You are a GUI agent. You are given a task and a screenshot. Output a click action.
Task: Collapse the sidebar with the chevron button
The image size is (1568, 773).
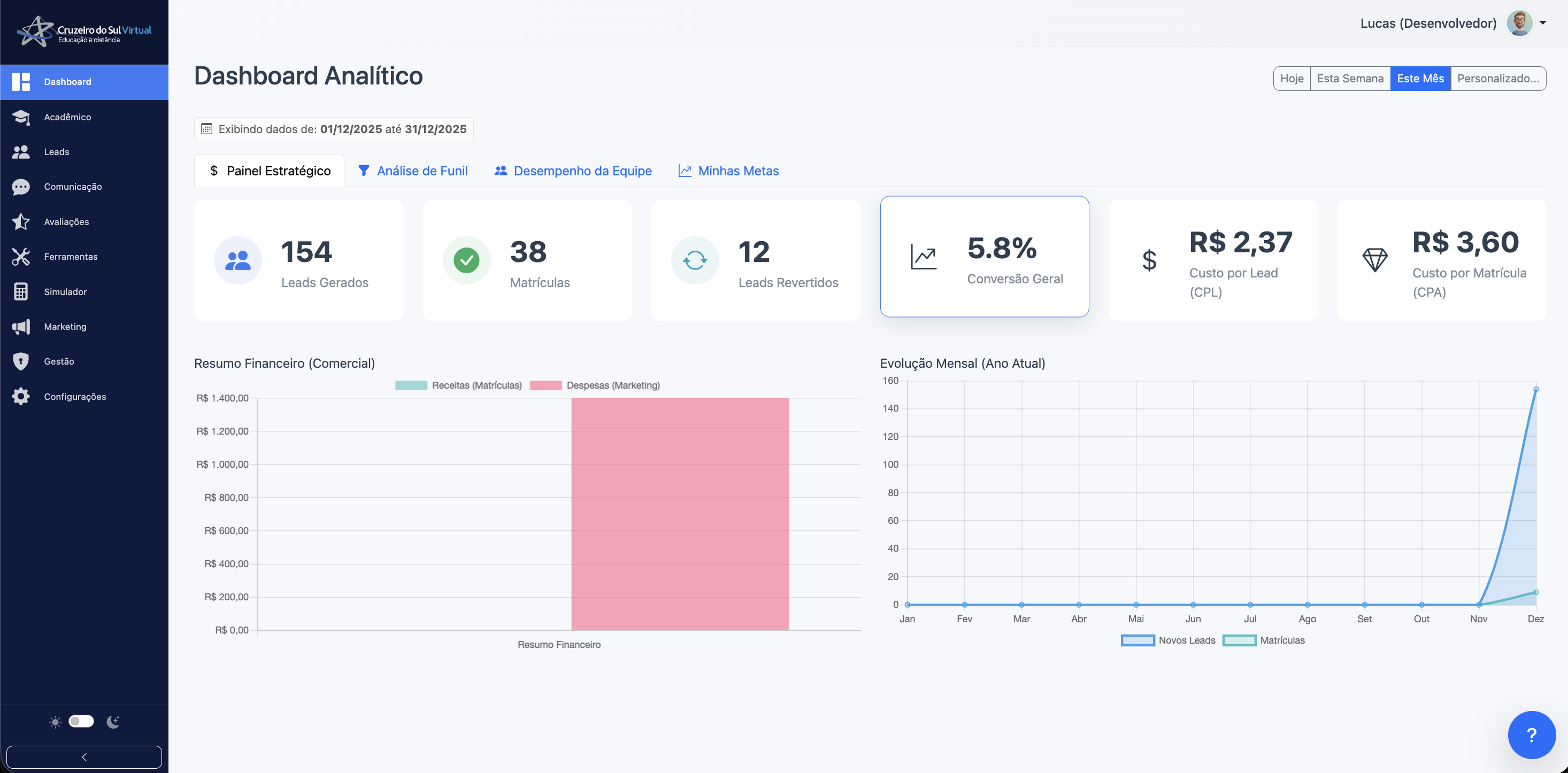point(84,756)
